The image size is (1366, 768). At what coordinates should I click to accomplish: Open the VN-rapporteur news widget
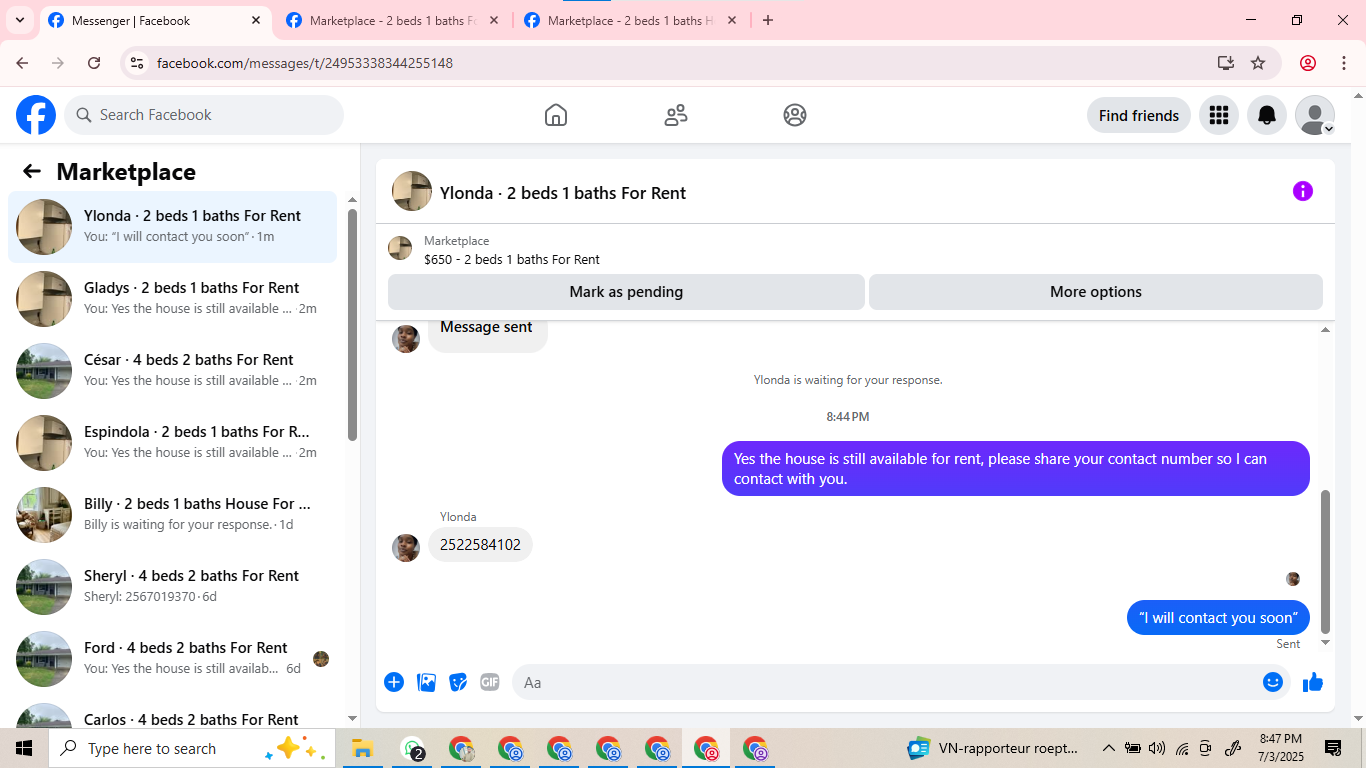tap(993, 748)
